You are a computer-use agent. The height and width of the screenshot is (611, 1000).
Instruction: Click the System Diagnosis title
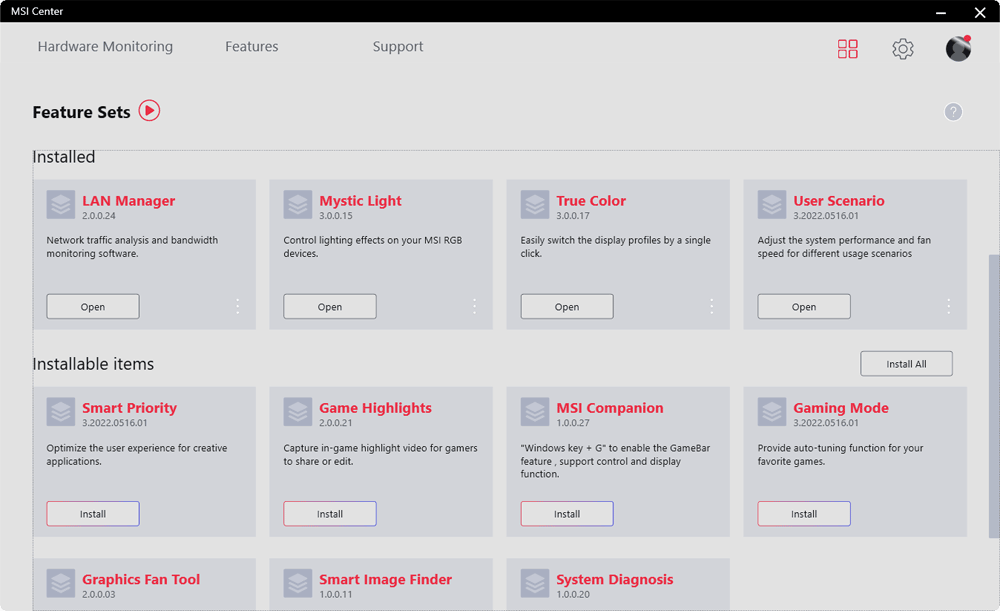pos(615,580)
